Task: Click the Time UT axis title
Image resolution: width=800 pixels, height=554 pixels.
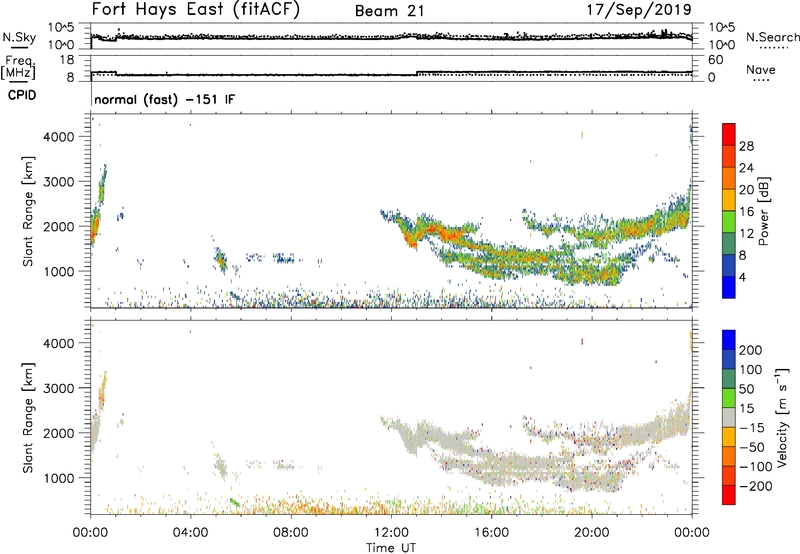Action: tap(391, 548)
